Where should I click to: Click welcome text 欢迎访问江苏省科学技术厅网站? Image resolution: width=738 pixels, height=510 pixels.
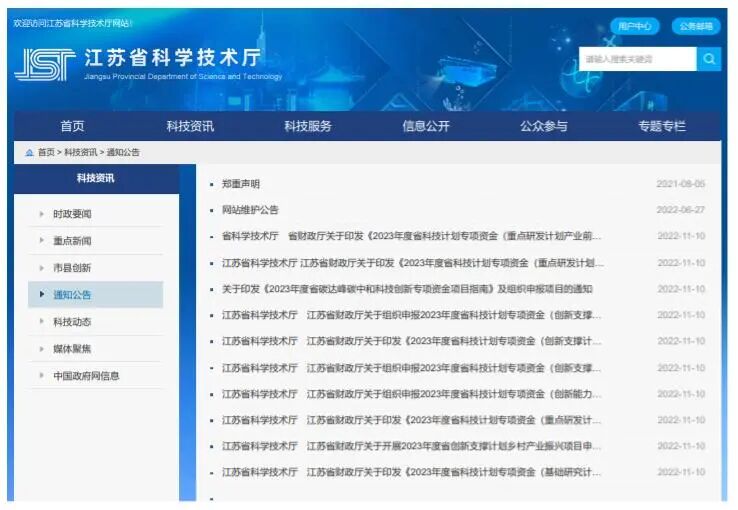click(73, 23)
